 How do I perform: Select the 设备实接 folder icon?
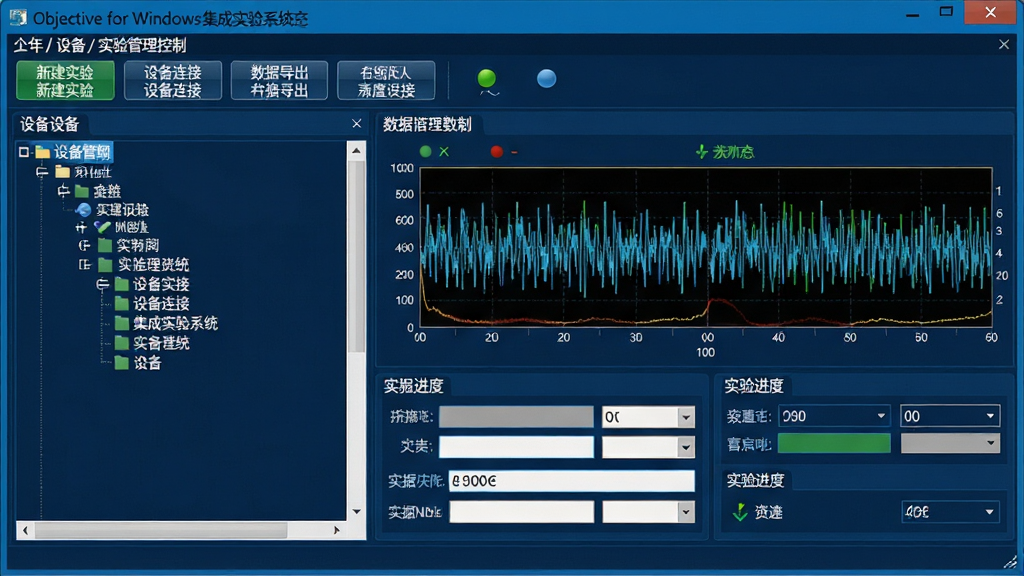tap(122, 284)
